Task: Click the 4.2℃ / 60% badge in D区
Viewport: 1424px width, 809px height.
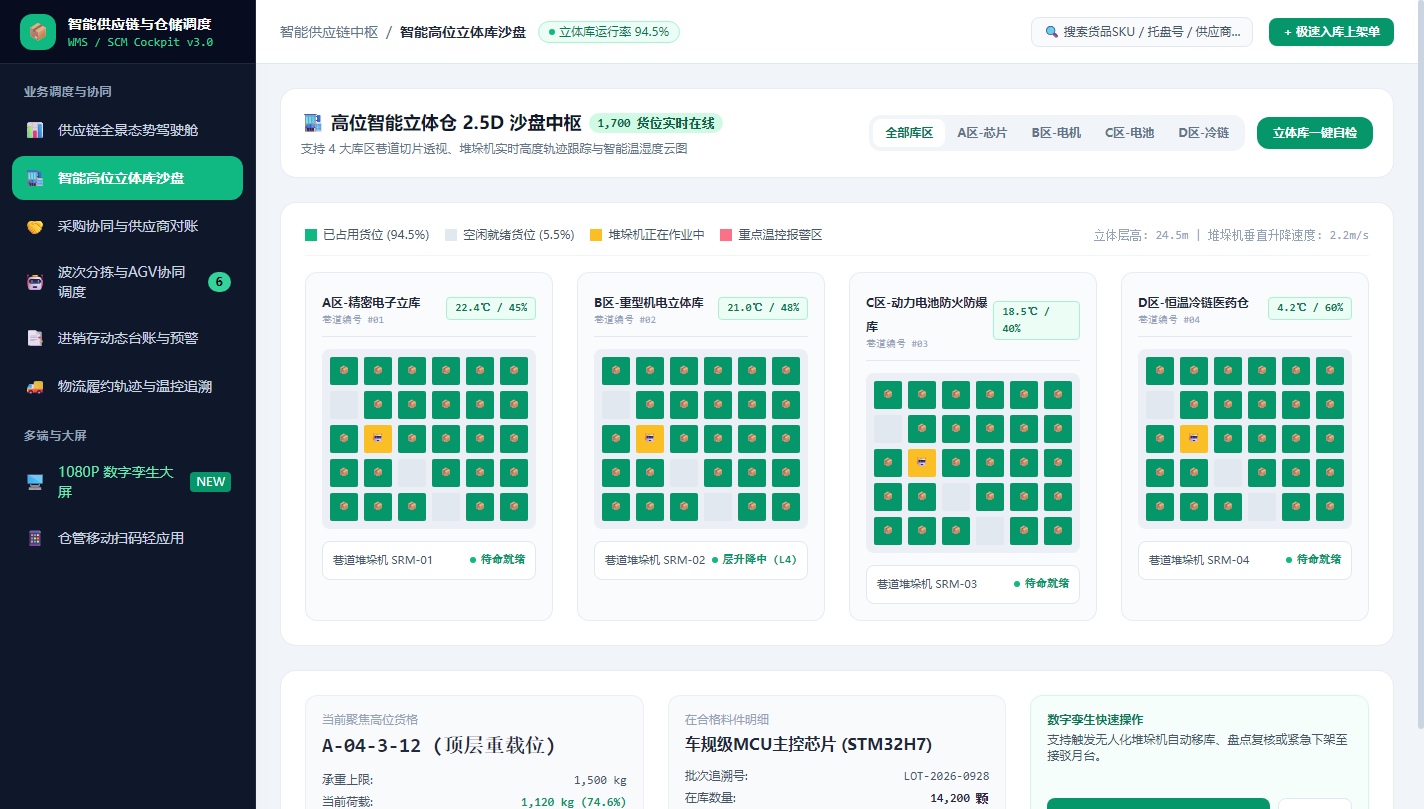Action: pos(1310,308)
